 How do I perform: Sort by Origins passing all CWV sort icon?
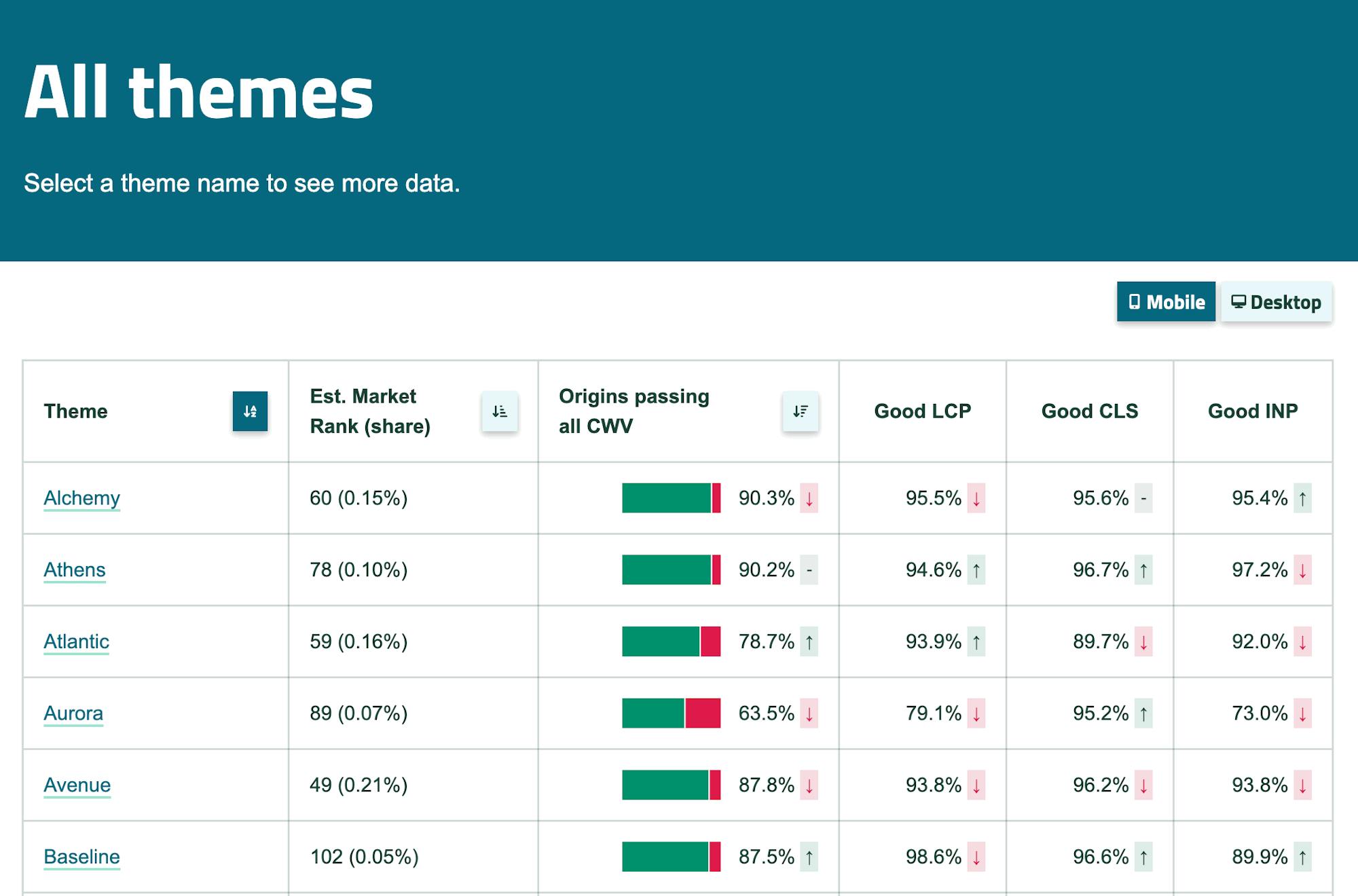799,411
